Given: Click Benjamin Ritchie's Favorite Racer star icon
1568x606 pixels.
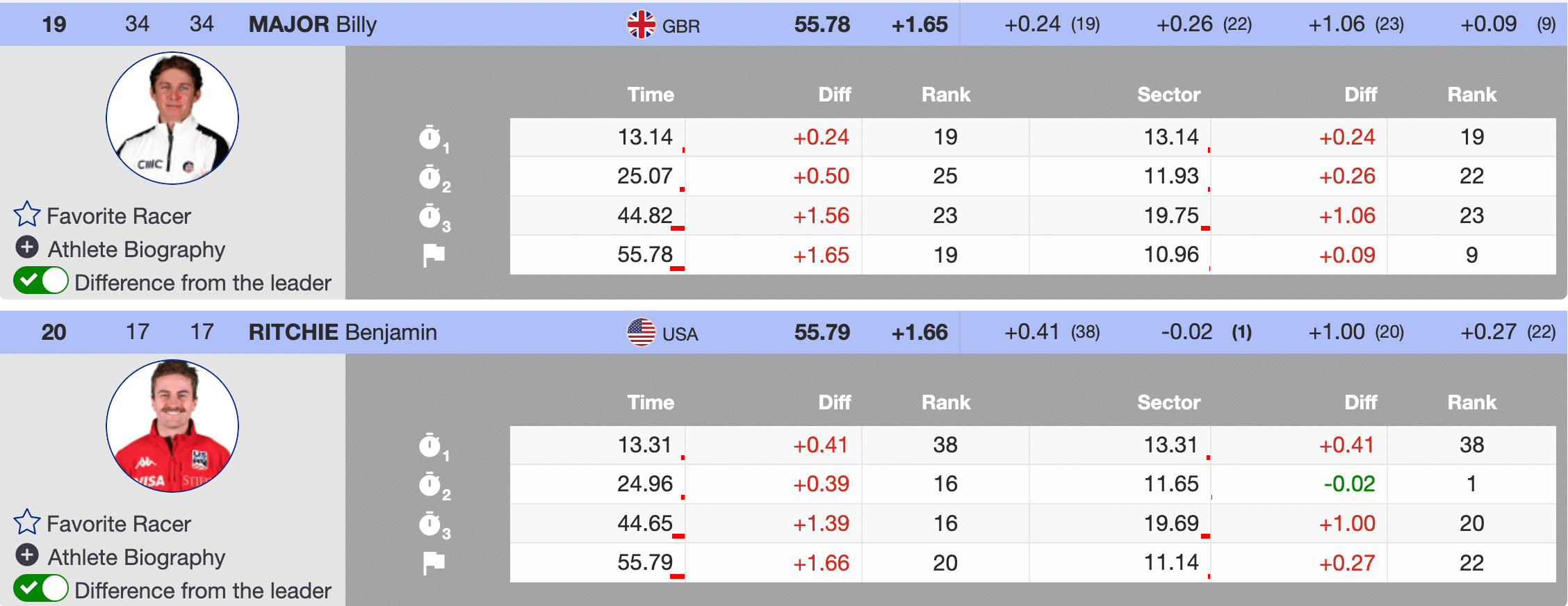Looking at the screenshot, I should tap(27, 522).
